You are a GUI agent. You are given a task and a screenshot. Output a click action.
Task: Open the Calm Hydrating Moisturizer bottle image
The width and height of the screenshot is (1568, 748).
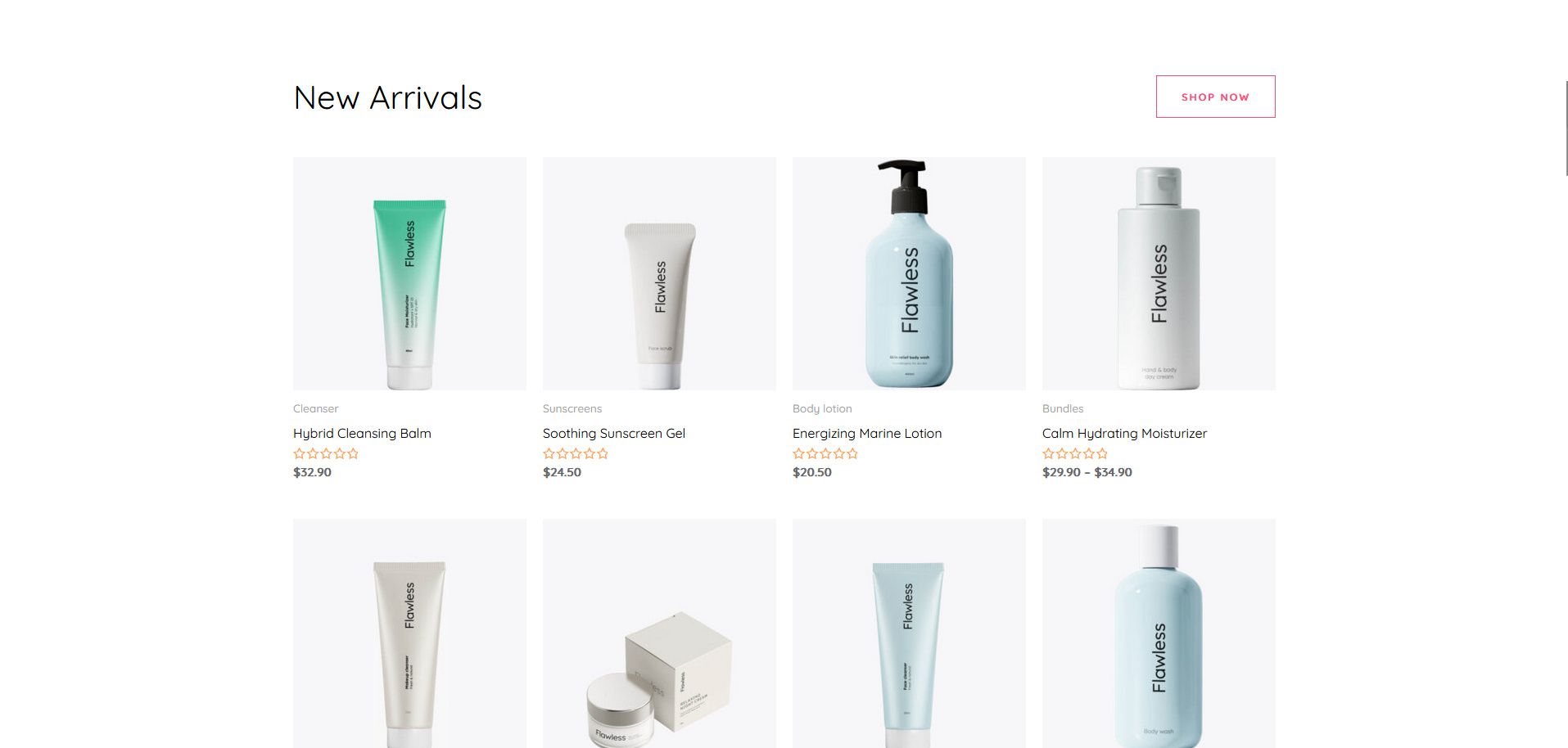point(1159,273)
